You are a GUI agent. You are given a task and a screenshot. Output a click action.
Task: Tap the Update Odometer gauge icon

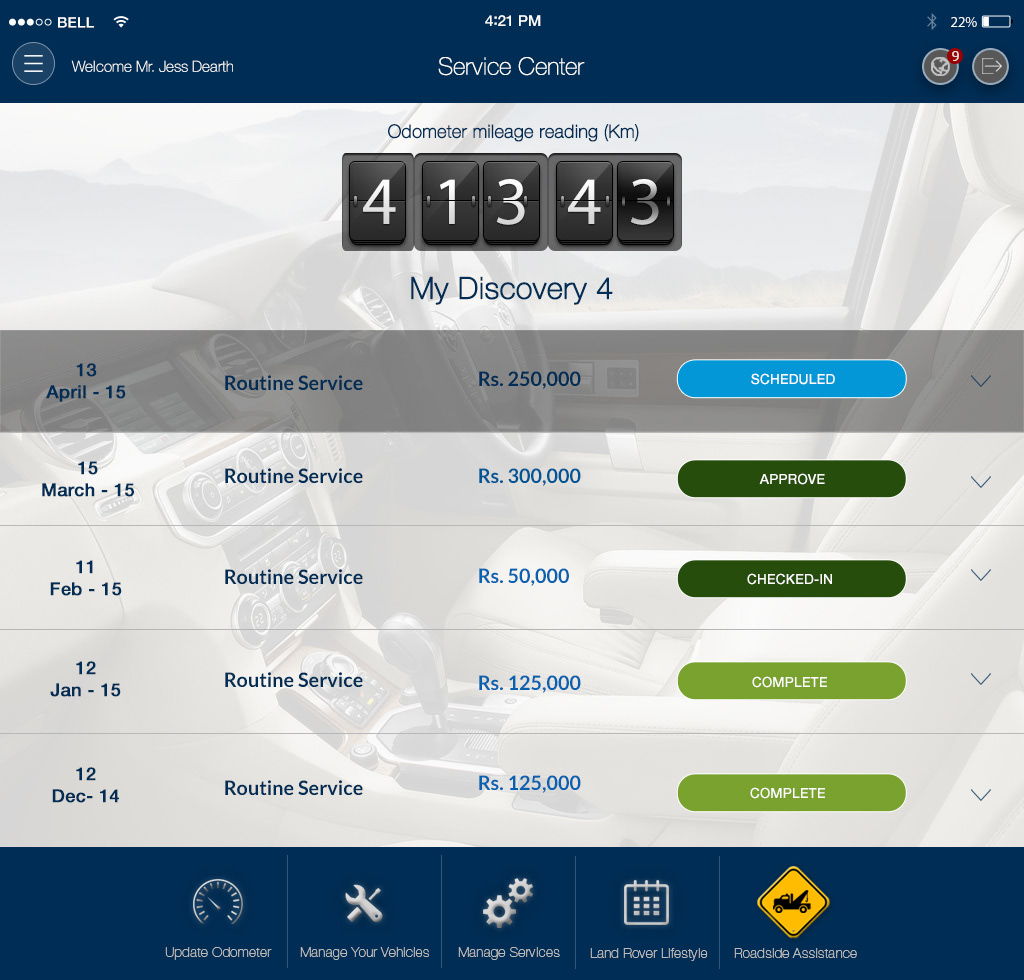tap(217, 904)
